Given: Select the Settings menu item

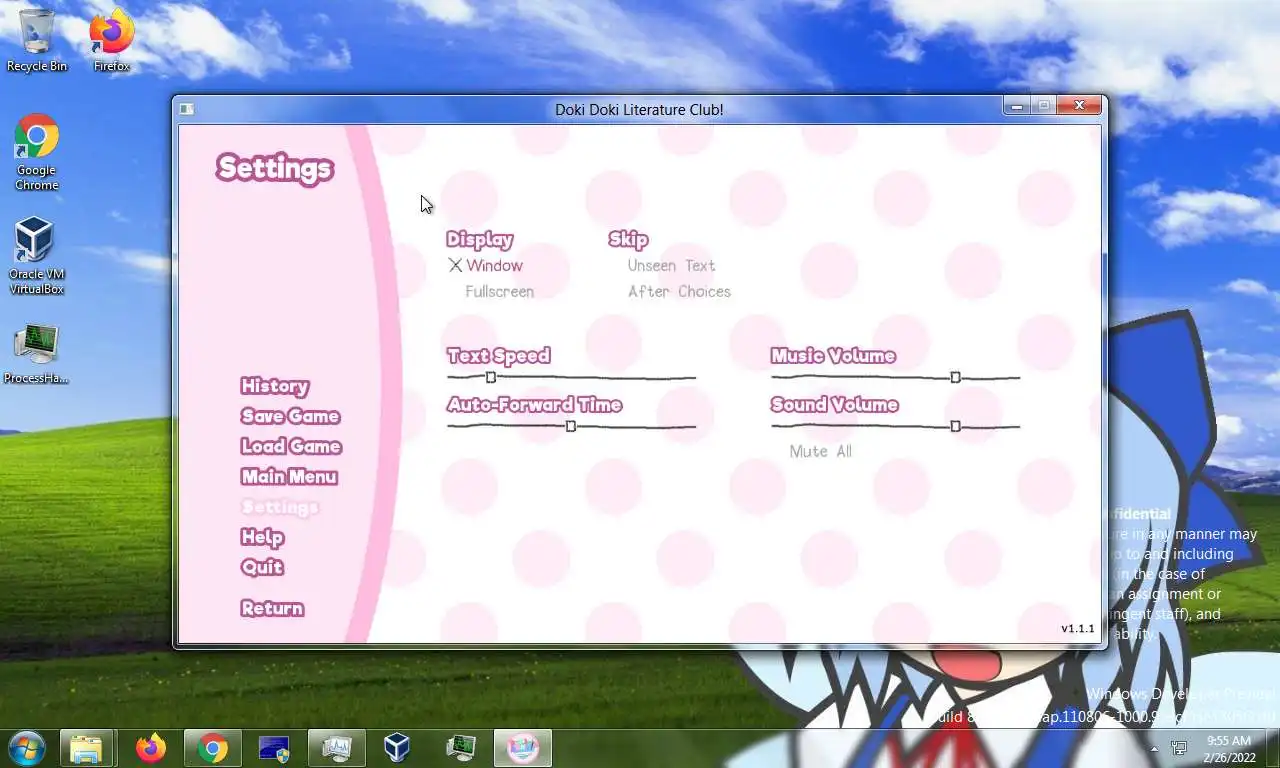Looking at the screenshot, I should pyautogui.click(x=280, y=507).
